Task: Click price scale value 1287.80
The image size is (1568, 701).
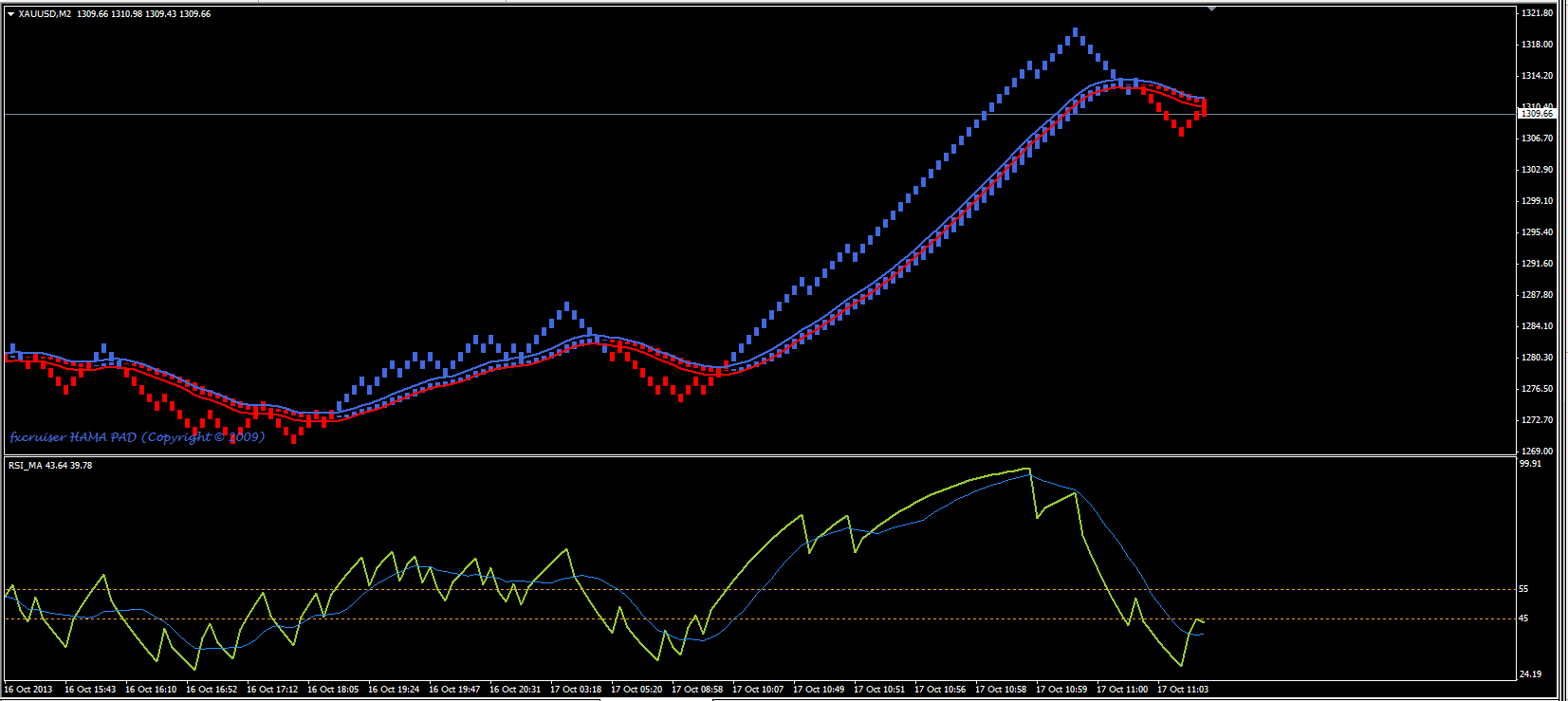Action: (x=1537, y=295)
